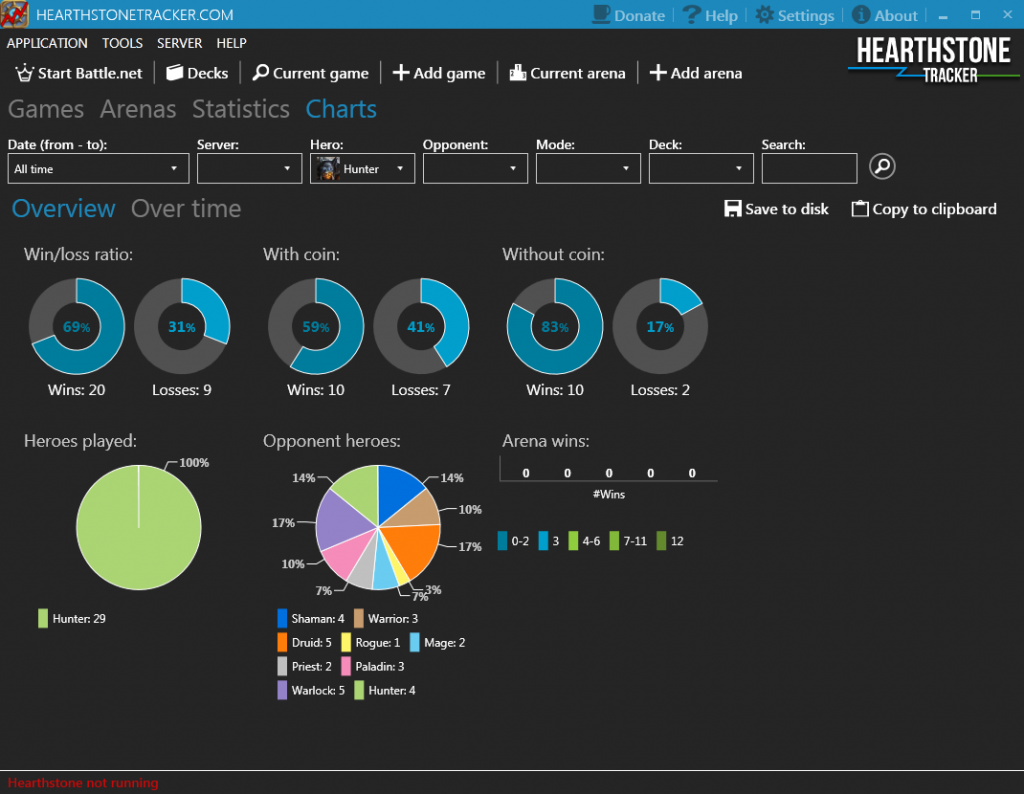Click the Hearthstone Tracker logo
1024x794 pixels.
click(x=933, y=60)
